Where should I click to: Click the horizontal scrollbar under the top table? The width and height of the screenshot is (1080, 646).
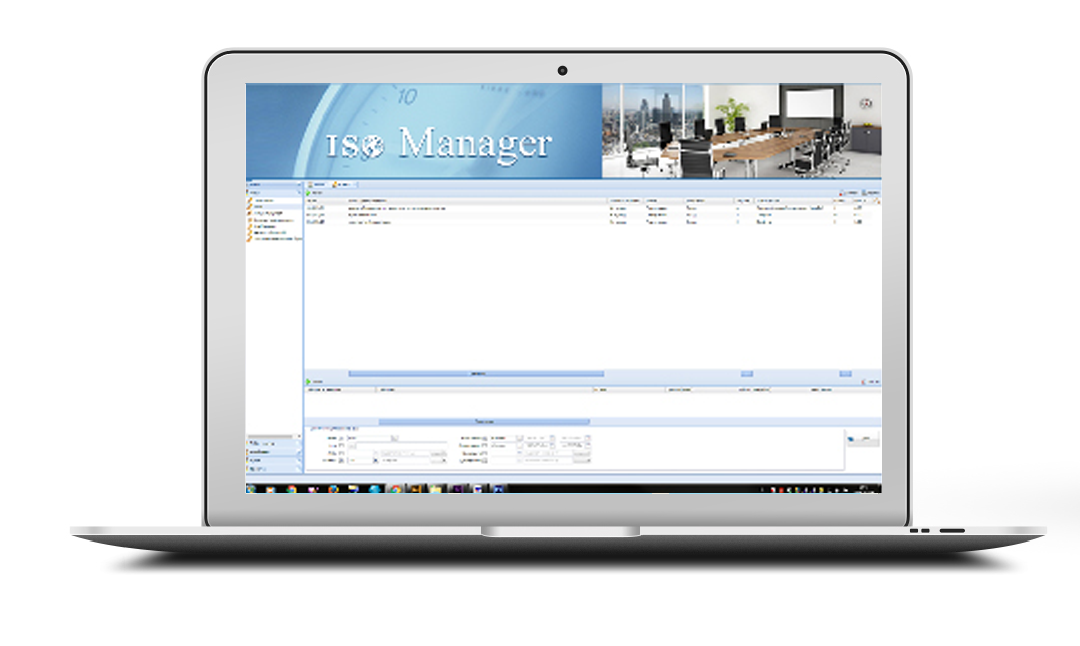click(x=477, y=373)
